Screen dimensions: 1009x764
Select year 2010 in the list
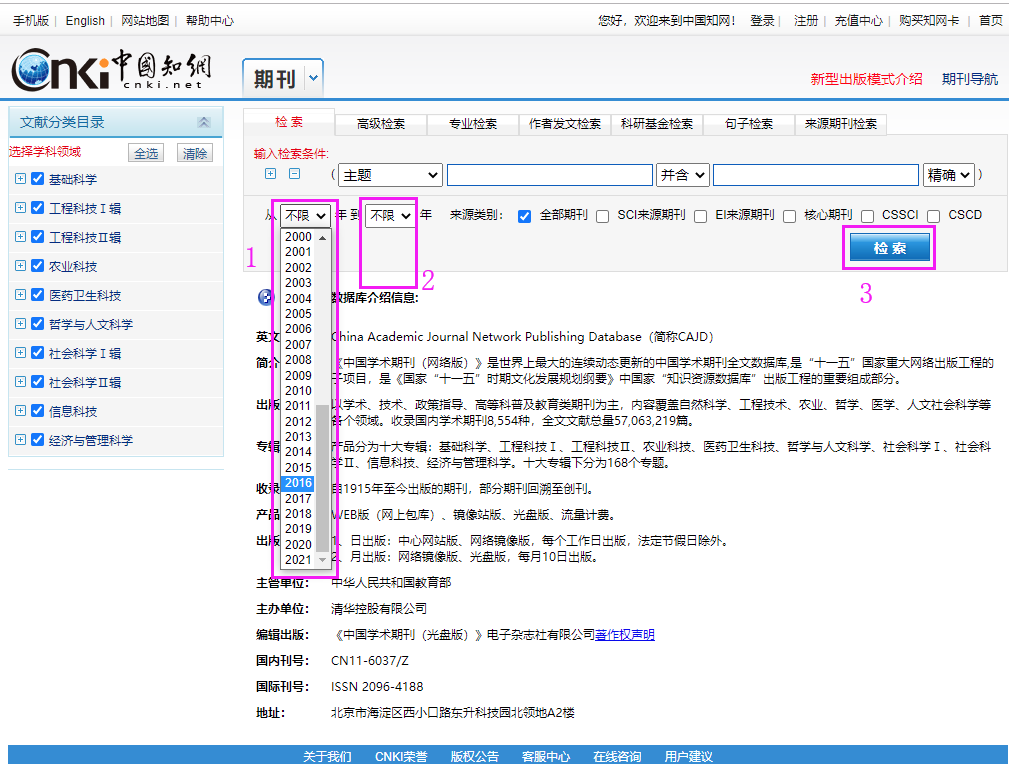pos(299,391)
